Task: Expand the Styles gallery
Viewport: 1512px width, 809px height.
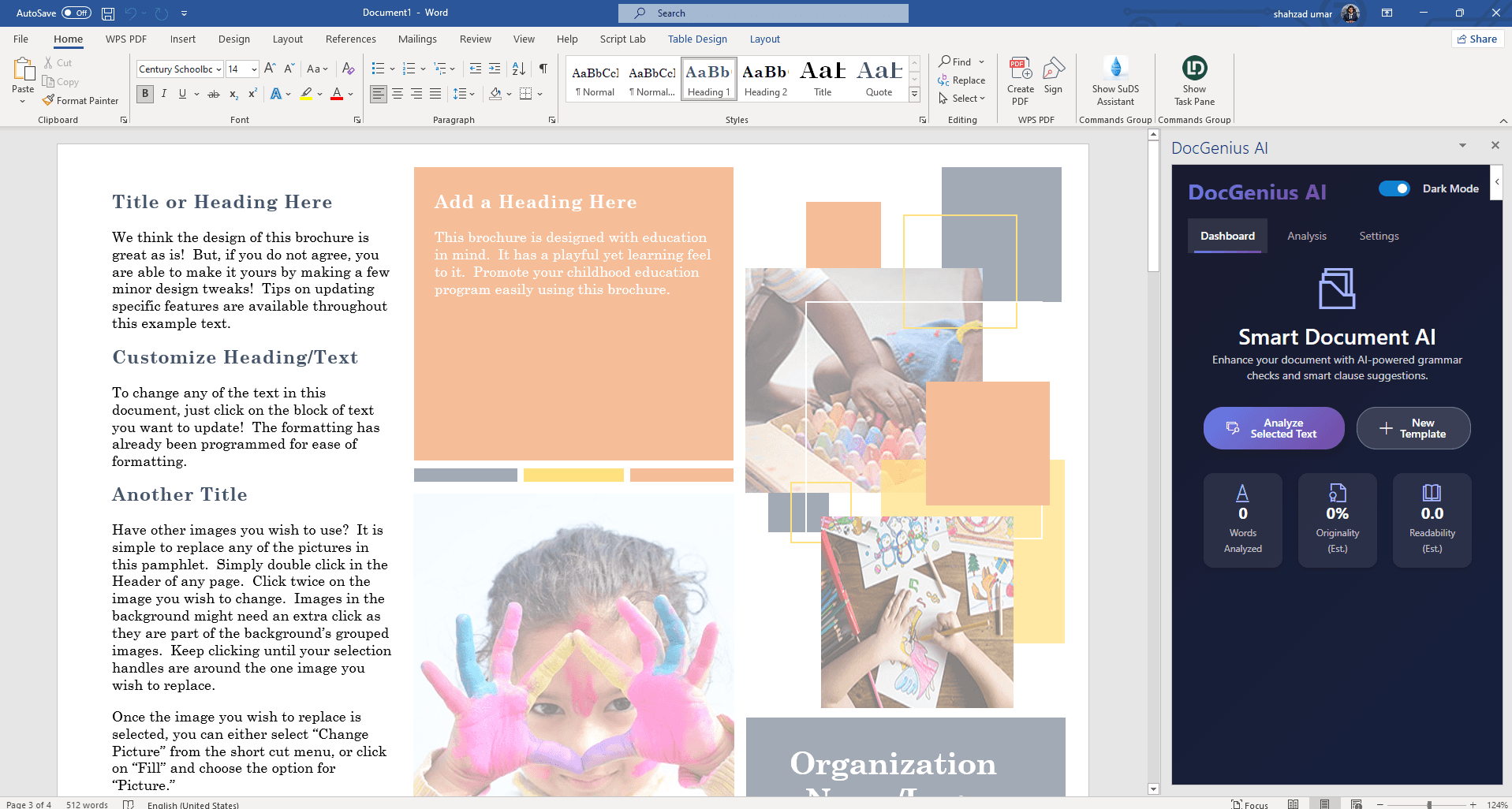Action: [x=914, y=94]
